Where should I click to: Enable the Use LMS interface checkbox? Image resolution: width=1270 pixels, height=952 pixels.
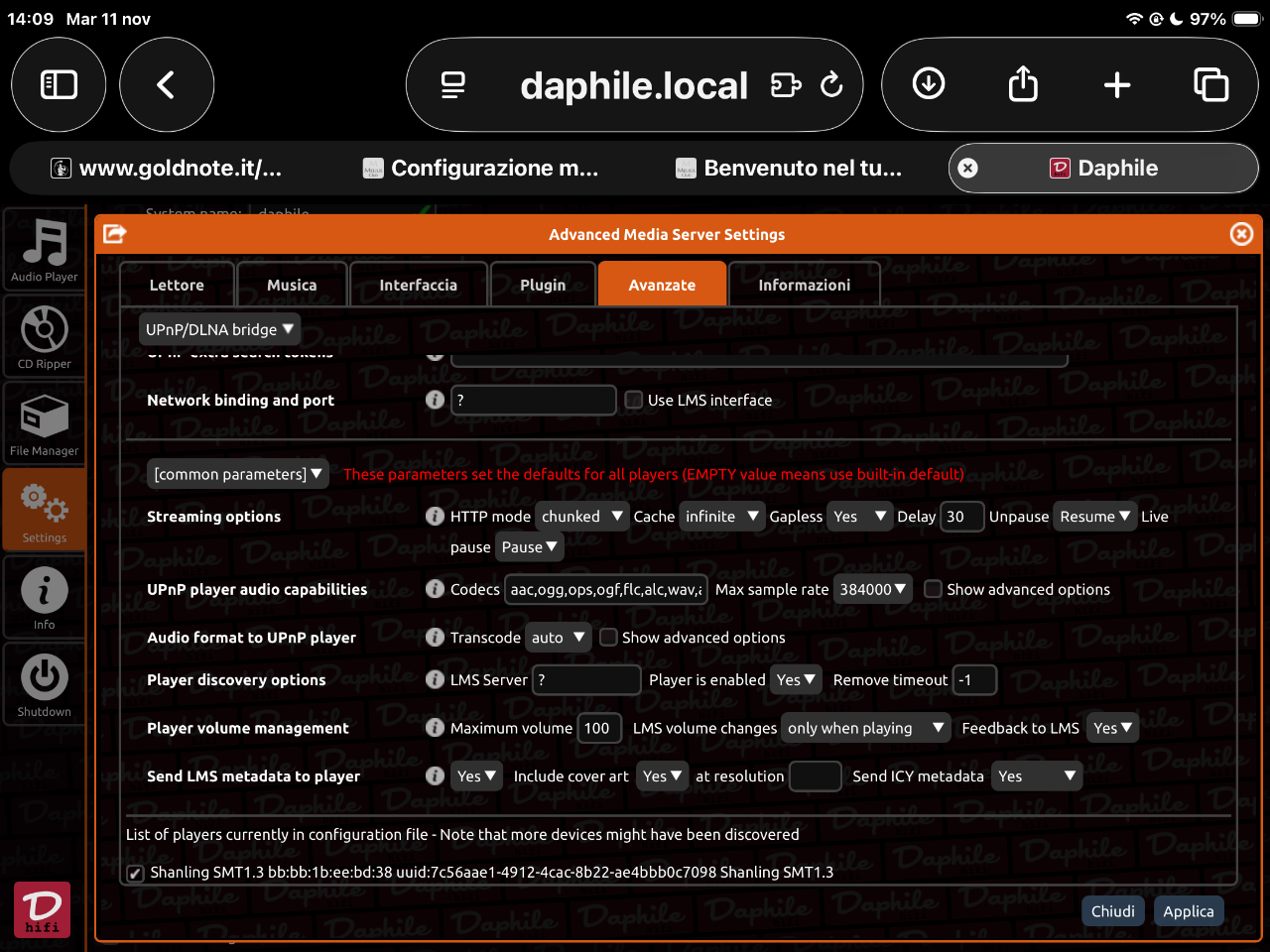click(x=634, y=400)
